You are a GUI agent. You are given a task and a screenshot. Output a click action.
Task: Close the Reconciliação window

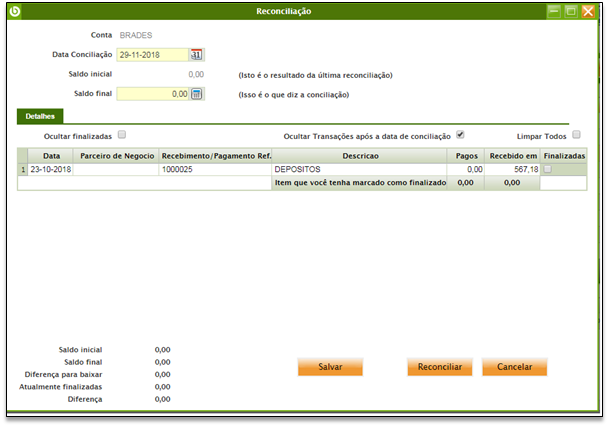click(589, 11)
